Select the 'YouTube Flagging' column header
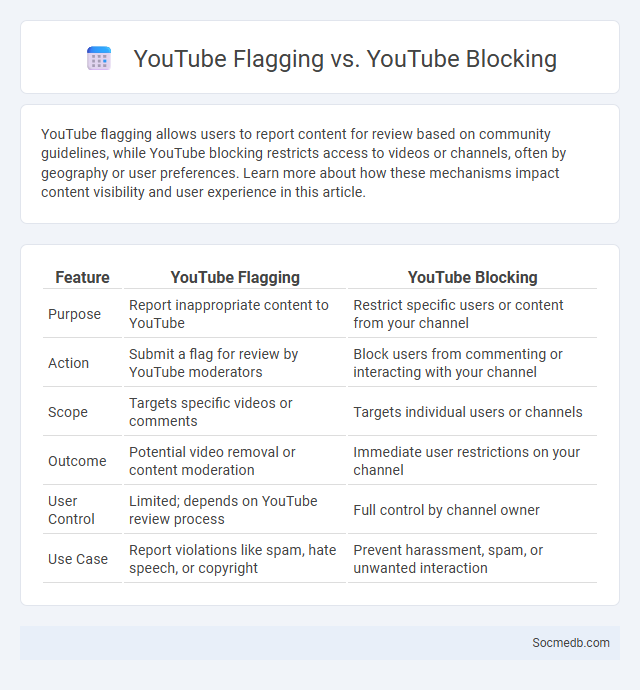This screenshot has height=690, width=640. pos(235,277)
